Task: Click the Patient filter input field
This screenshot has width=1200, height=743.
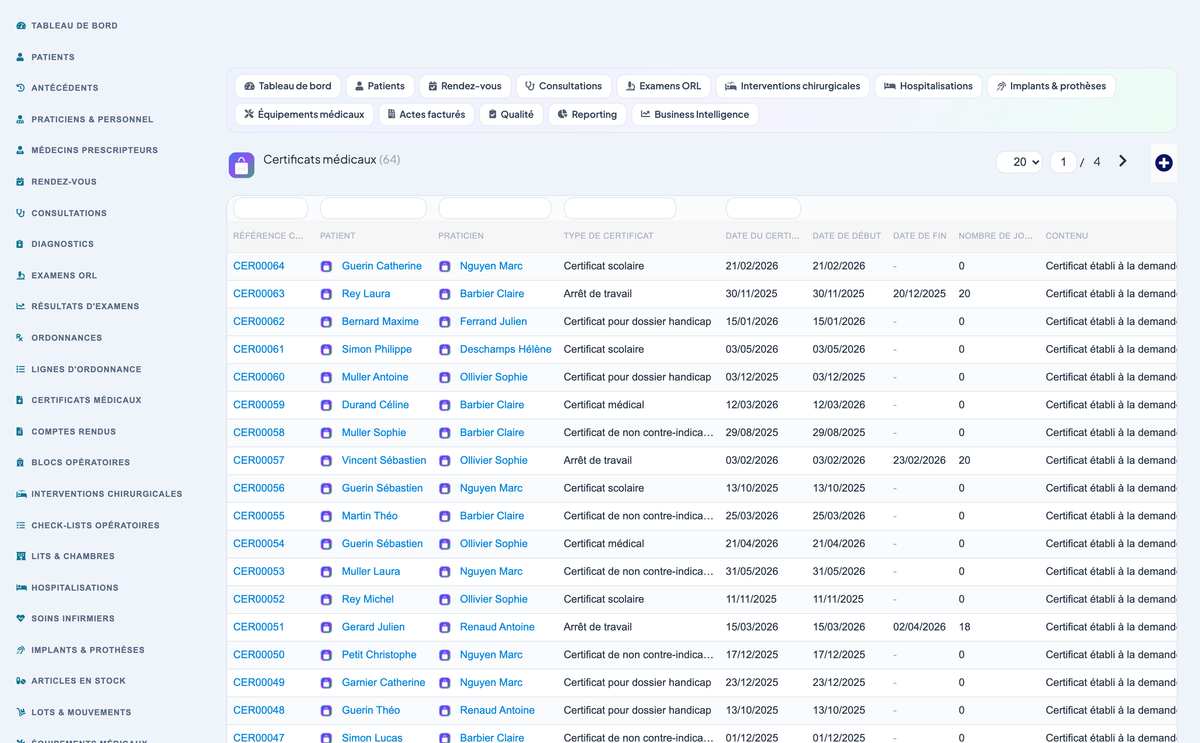Action: pos(373,208)
